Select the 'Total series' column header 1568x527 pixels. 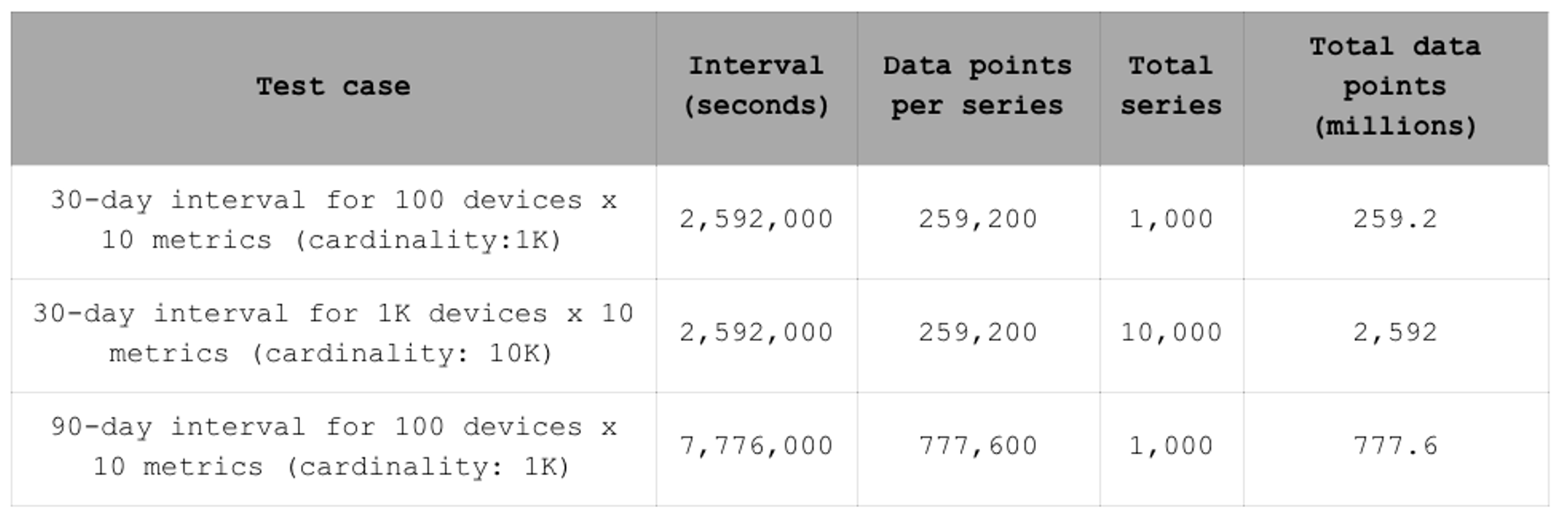click(x=1171, y=87)
